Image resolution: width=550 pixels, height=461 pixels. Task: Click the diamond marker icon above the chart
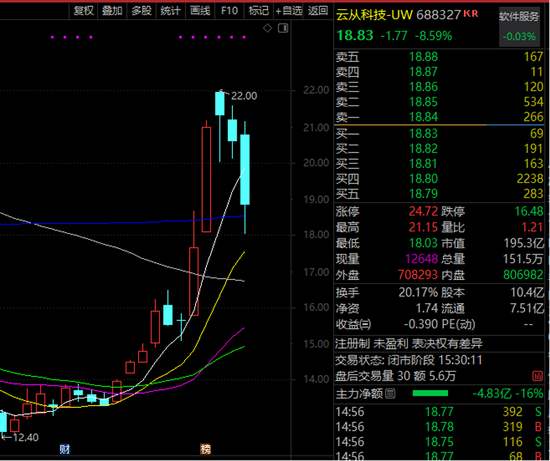267,28
